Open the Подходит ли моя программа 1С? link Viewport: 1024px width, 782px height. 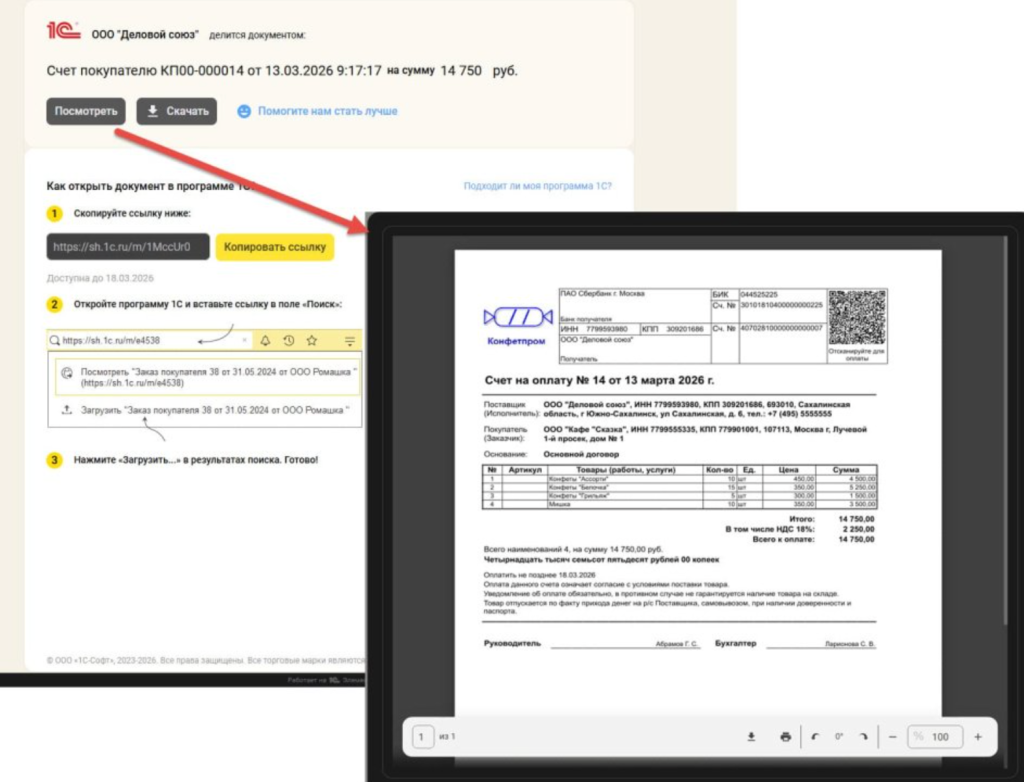pos(537,186)
